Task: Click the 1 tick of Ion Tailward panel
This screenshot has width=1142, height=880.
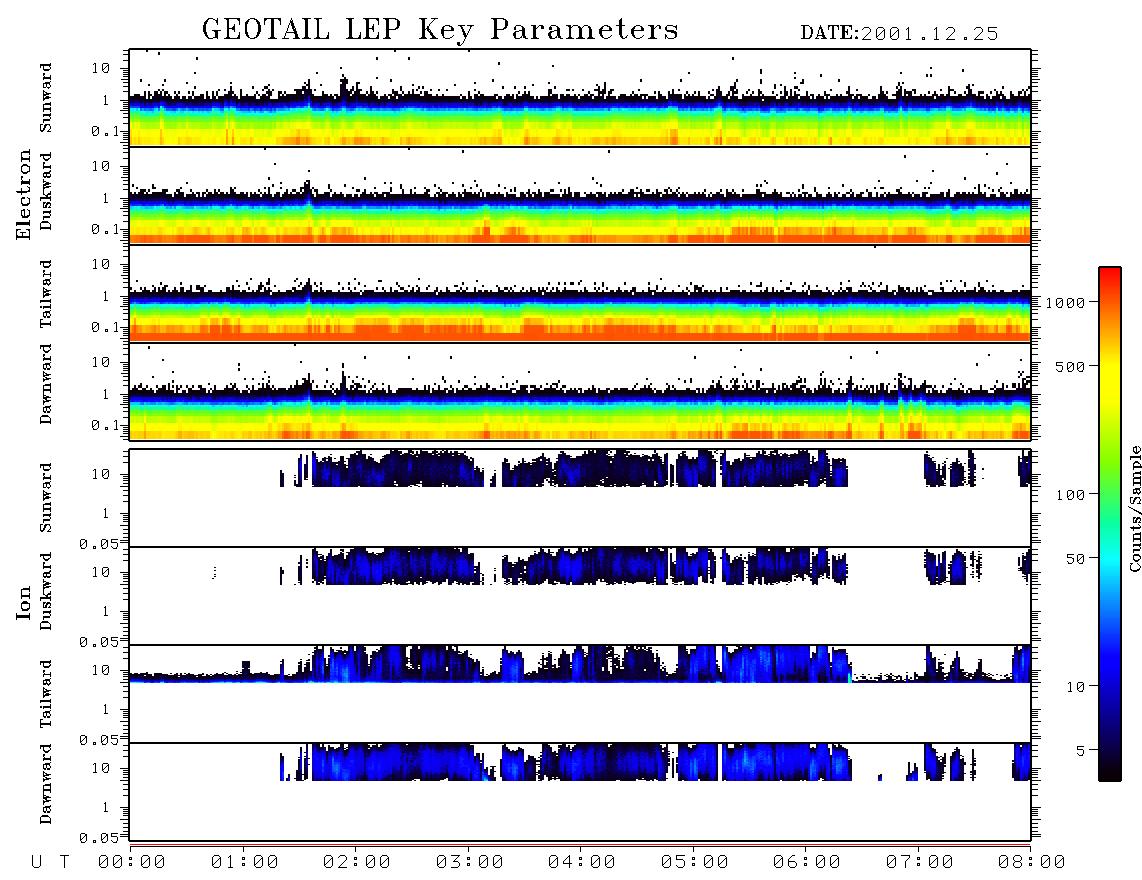Action: click(x=106, y=709)
